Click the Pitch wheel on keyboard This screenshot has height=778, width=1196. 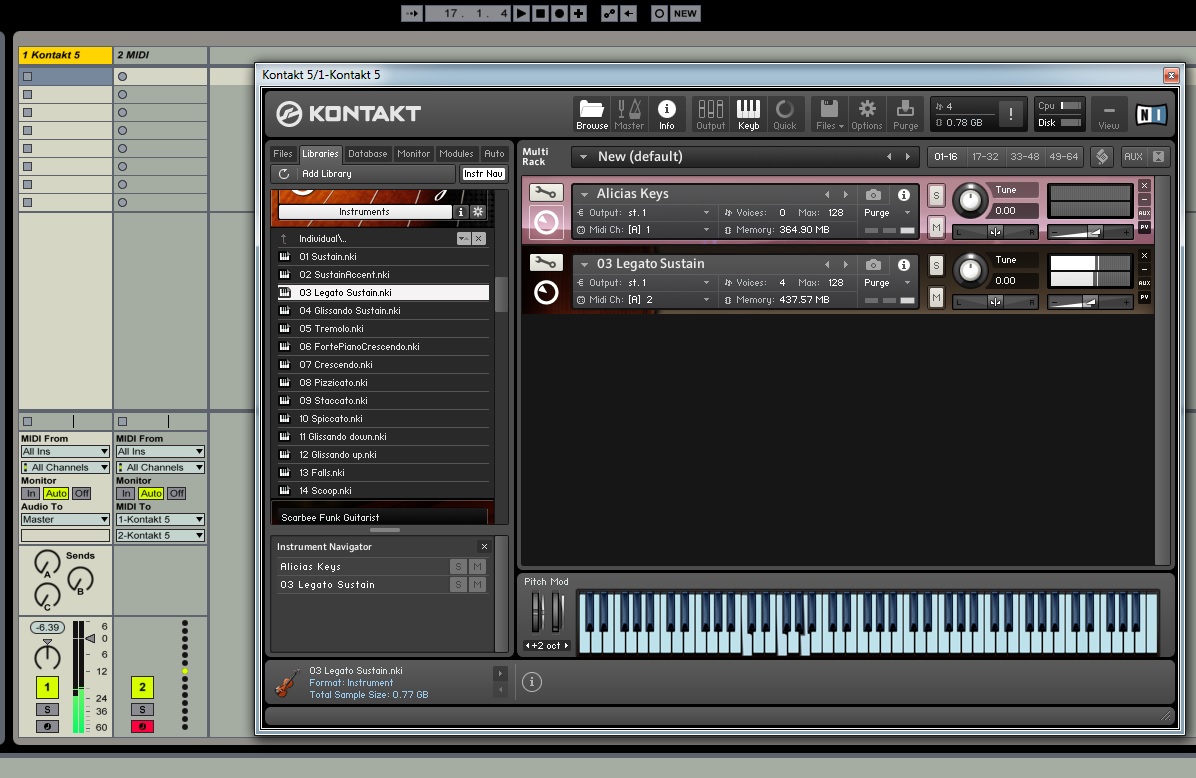(537, 612)
